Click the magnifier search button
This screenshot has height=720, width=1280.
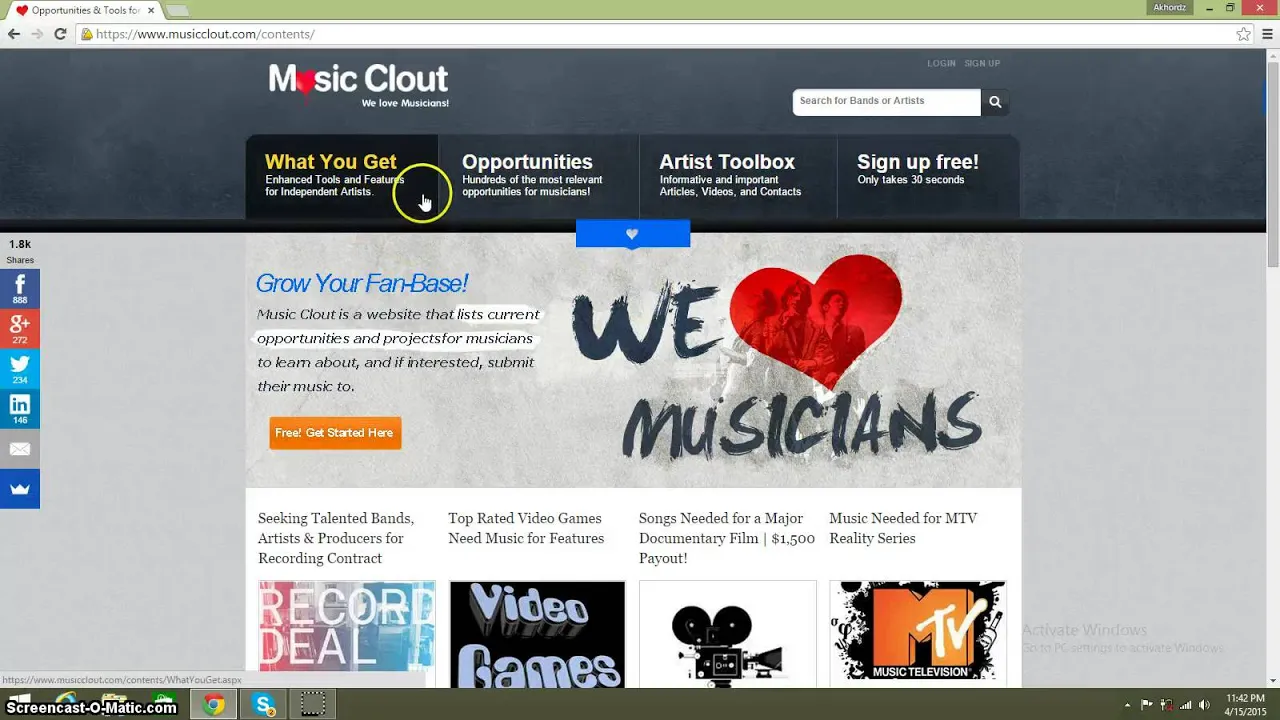pyautogui.click(x=995, y=101)
